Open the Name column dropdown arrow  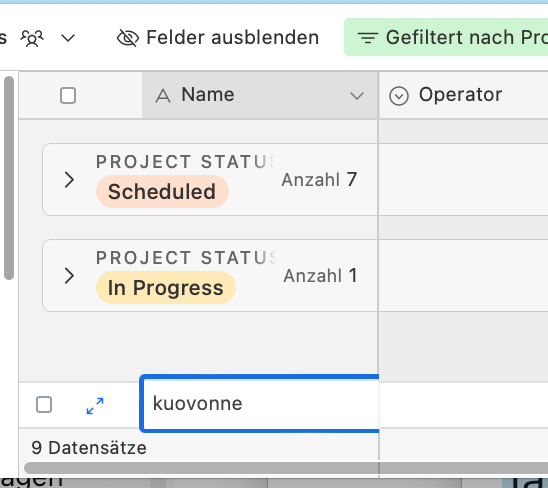[x=357, y=96]
